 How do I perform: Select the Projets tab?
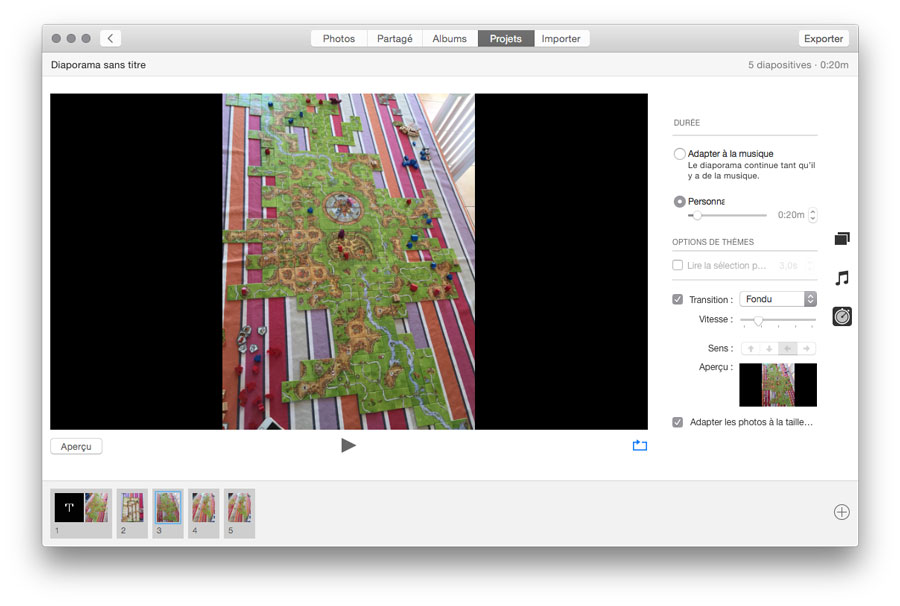click(x=506, y=38)
